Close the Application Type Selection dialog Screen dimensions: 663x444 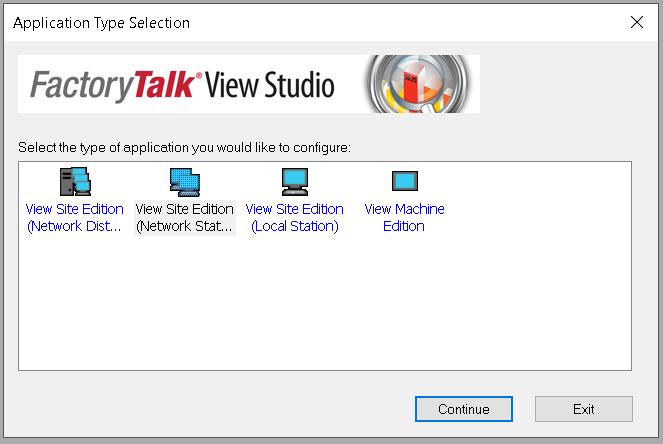coord(637,22)
